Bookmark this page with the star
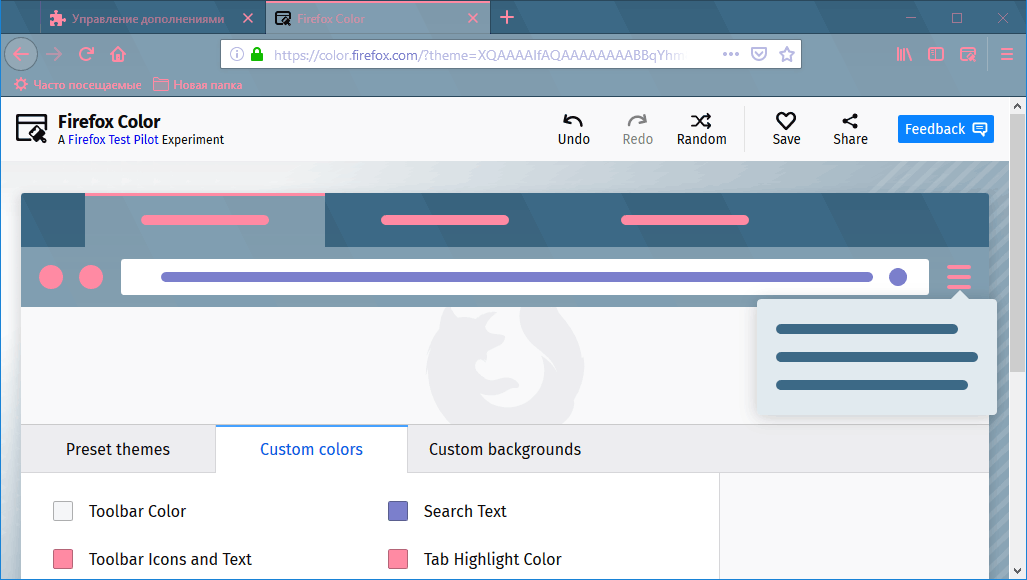The width and height of the screenshot is (1027, 580). coord(787,54)
